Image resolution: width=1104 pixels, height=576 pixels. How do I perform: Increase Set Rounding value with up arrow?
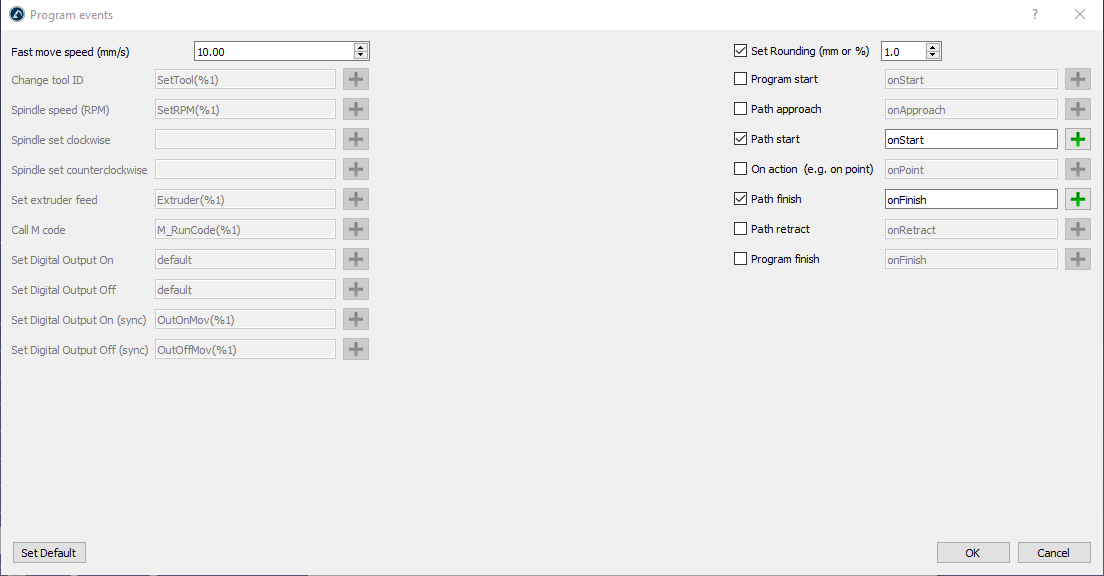(x=933, y=47)
